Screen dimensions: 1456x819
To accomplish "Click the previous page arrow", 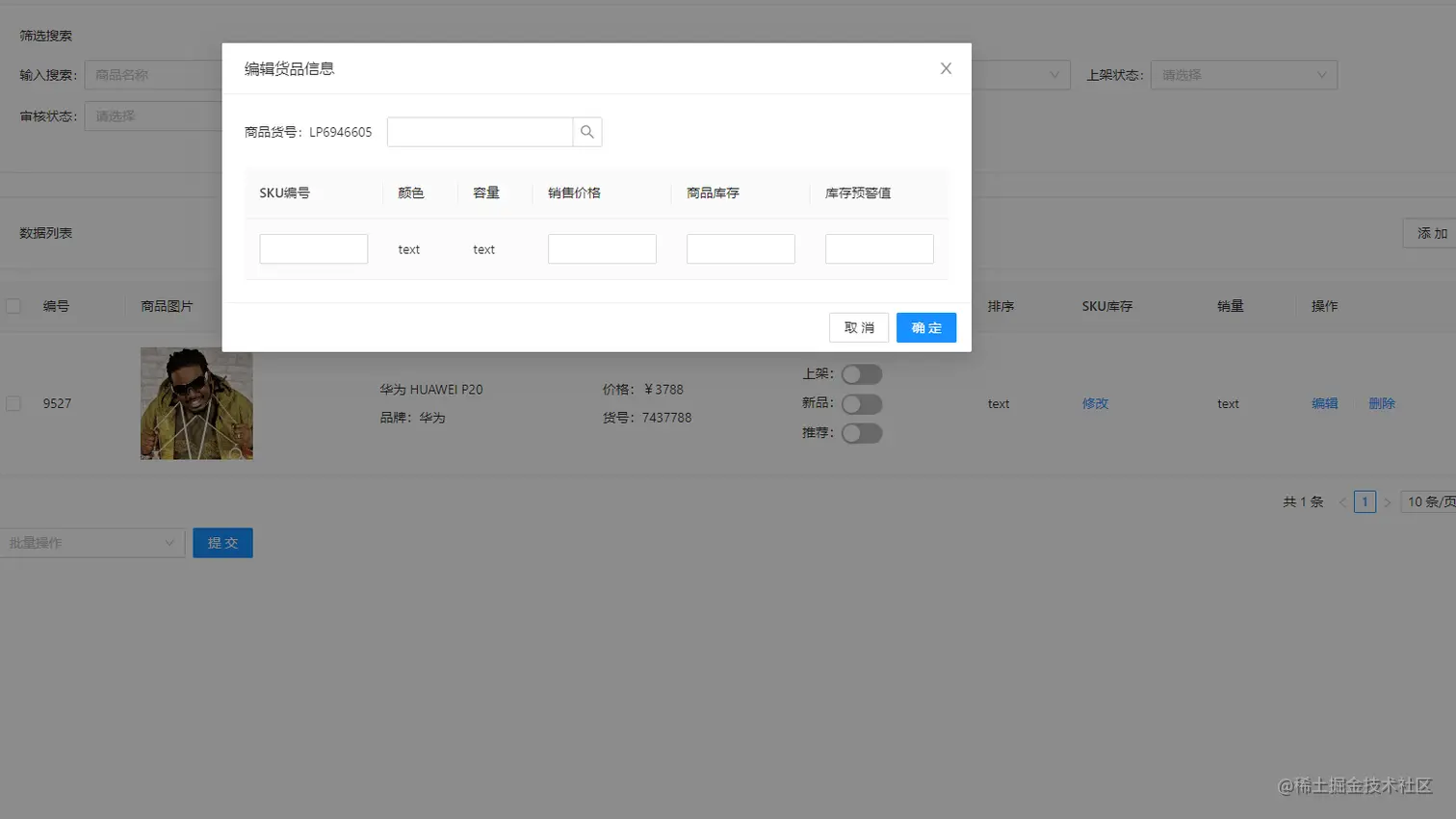I will pos(1342,502).
